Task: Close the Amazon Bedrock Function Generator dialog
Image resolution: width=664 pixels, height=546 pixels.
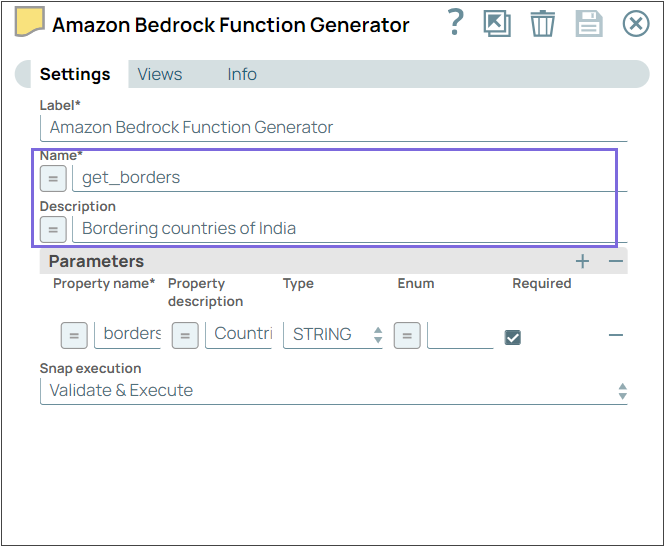Action: coord(636,24)
